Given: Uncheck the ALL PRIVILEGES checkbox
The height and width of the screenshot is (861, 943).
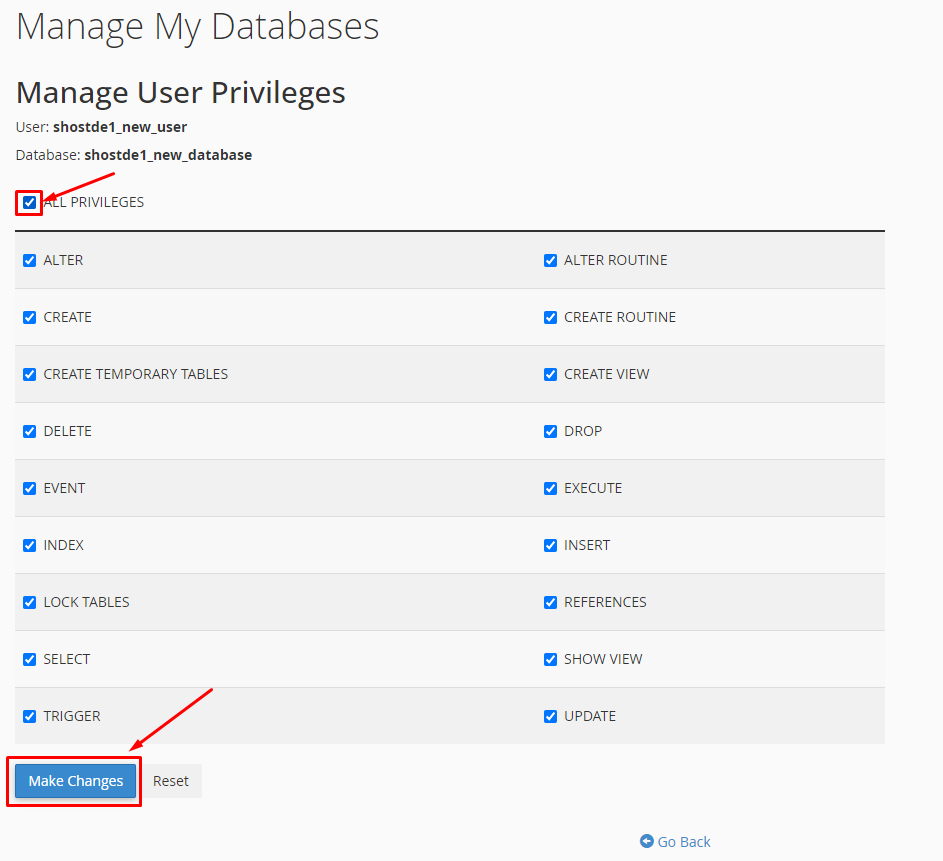Looking at the screenshot, I should [29, 202].
